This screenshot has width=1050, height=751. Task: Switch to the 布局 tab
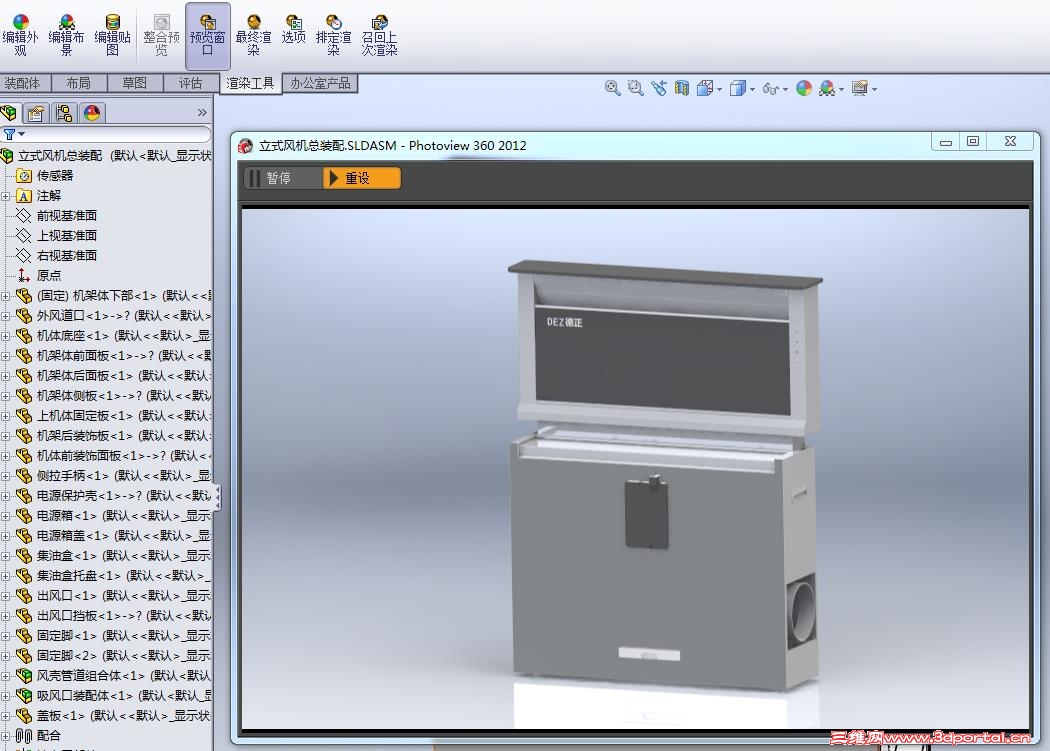pos(78,83)
